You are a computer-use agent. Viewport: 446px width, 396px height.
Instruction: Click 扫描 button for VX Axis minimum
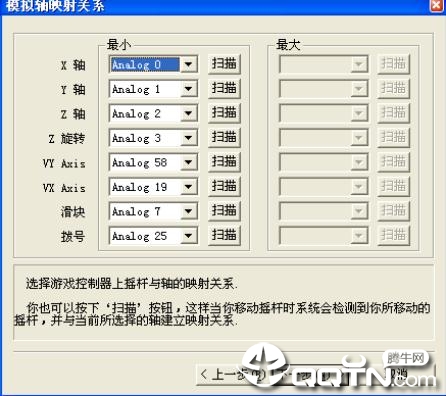(224, 186)
